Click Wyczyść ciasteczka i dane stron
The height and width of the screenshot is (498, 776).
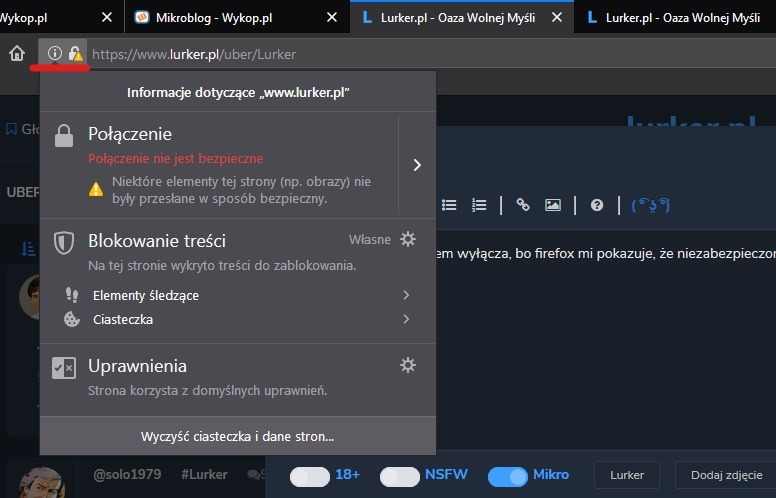click(238, 436)
